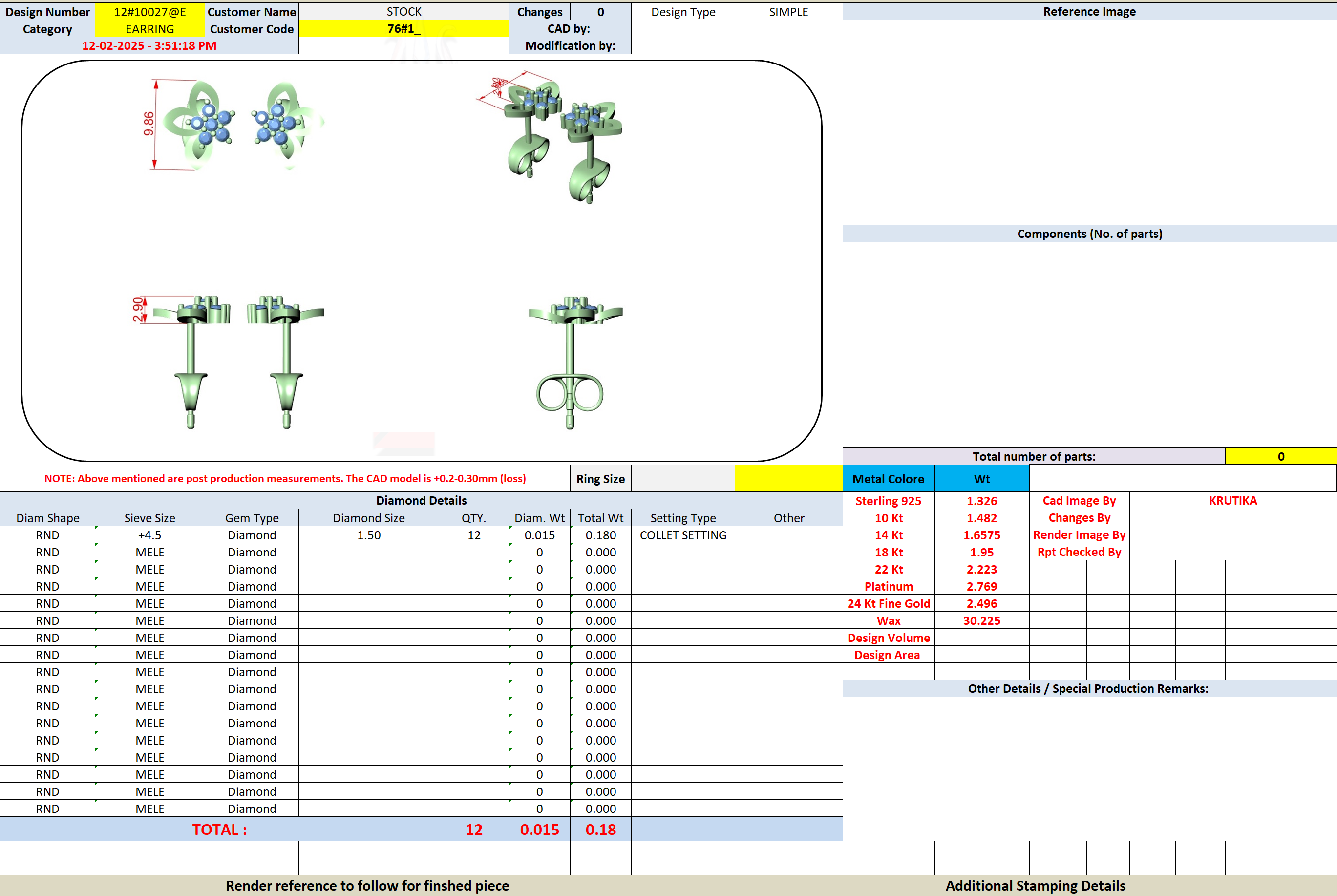
Task: Select the Design Volume label
Action: click(889, 638)
